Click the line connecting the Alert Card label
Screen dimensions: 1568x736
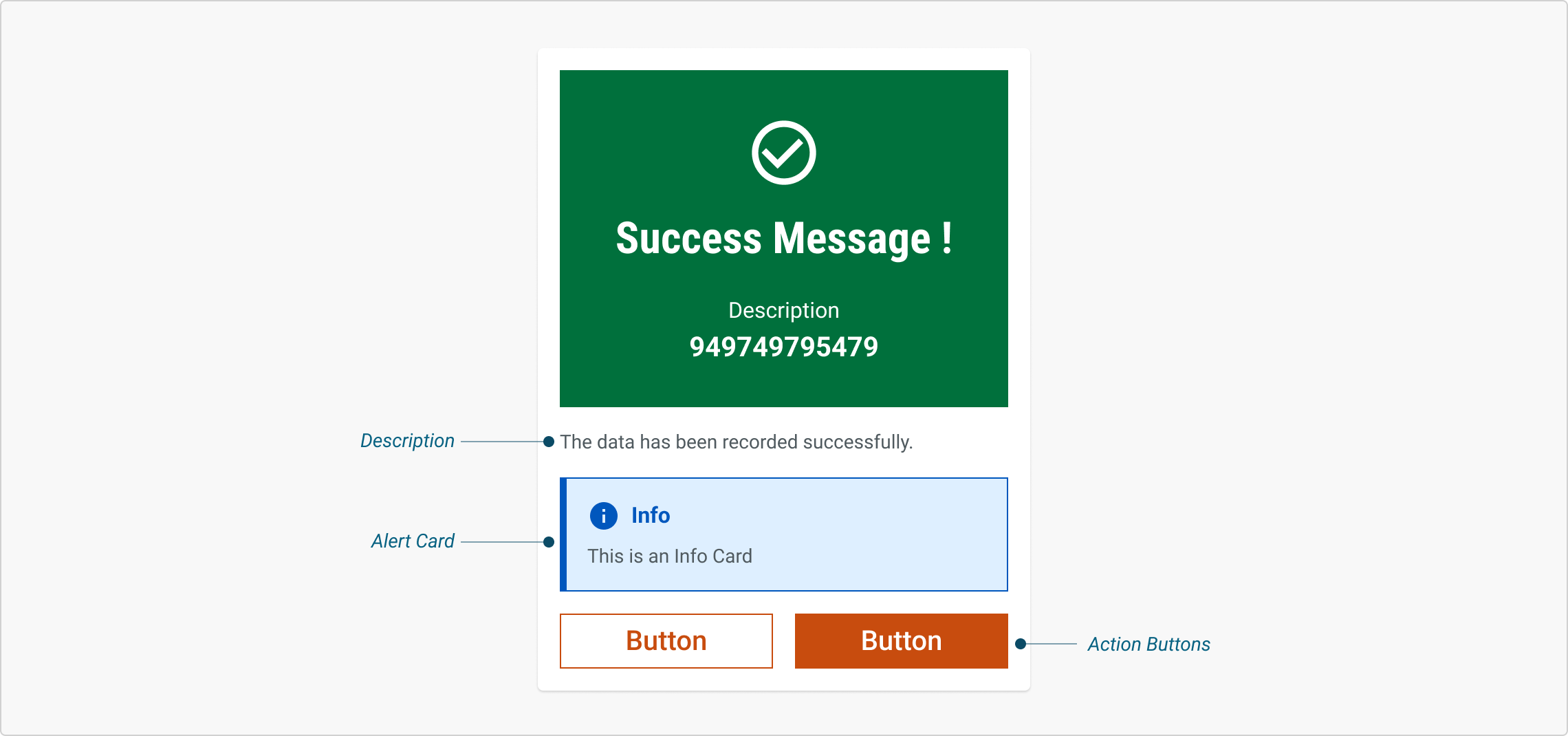(x=502, y=542)
